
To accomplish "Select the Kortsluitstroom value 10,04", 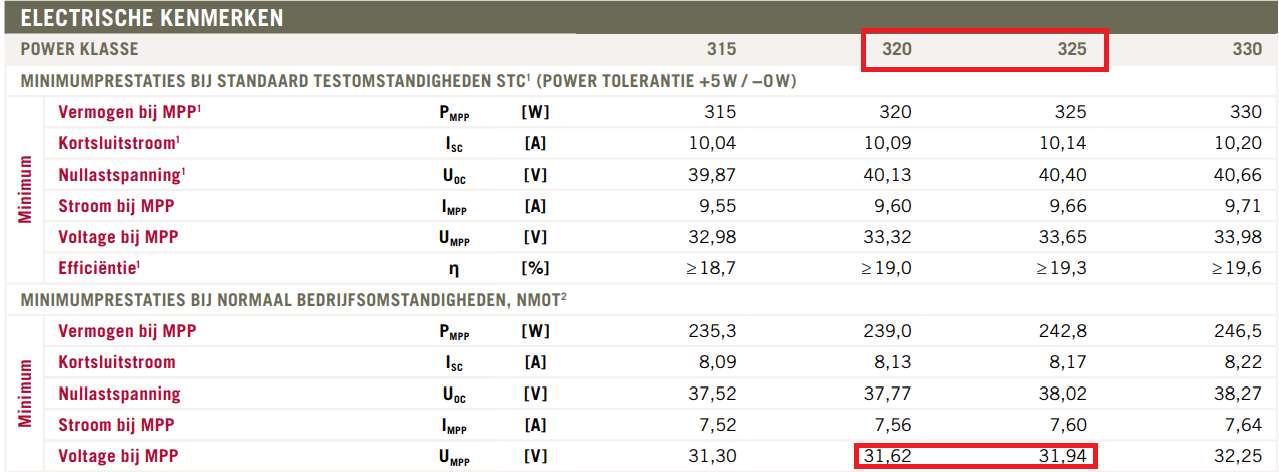I will [713, 143].
